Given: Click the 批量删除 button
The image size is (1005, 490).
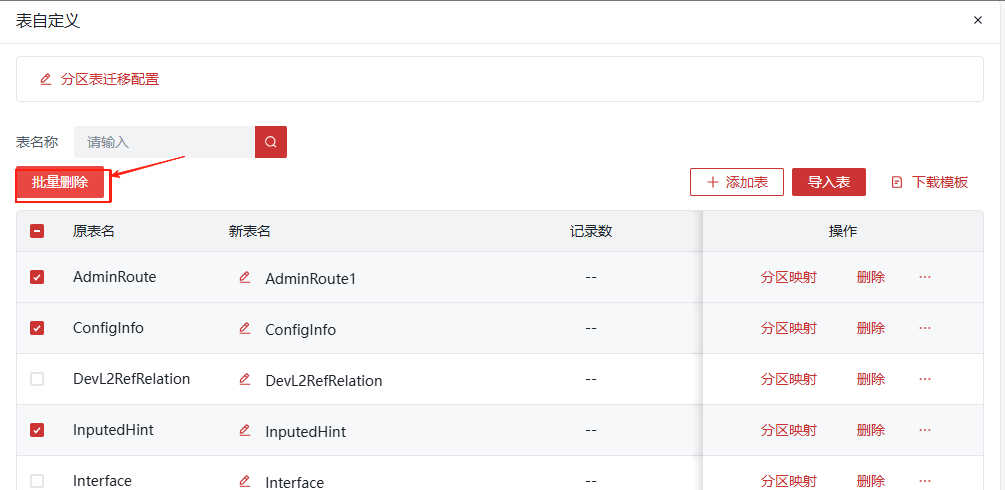Looking at the screenshot, I should click(60, 182).
